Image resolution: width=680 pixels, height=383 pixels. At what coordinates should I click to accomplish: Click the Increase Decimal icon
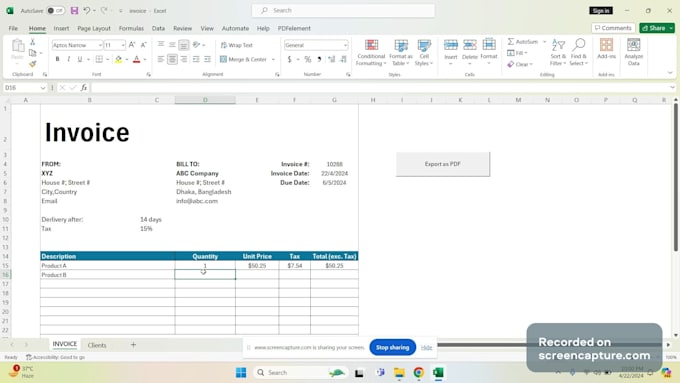coord(331,59)
